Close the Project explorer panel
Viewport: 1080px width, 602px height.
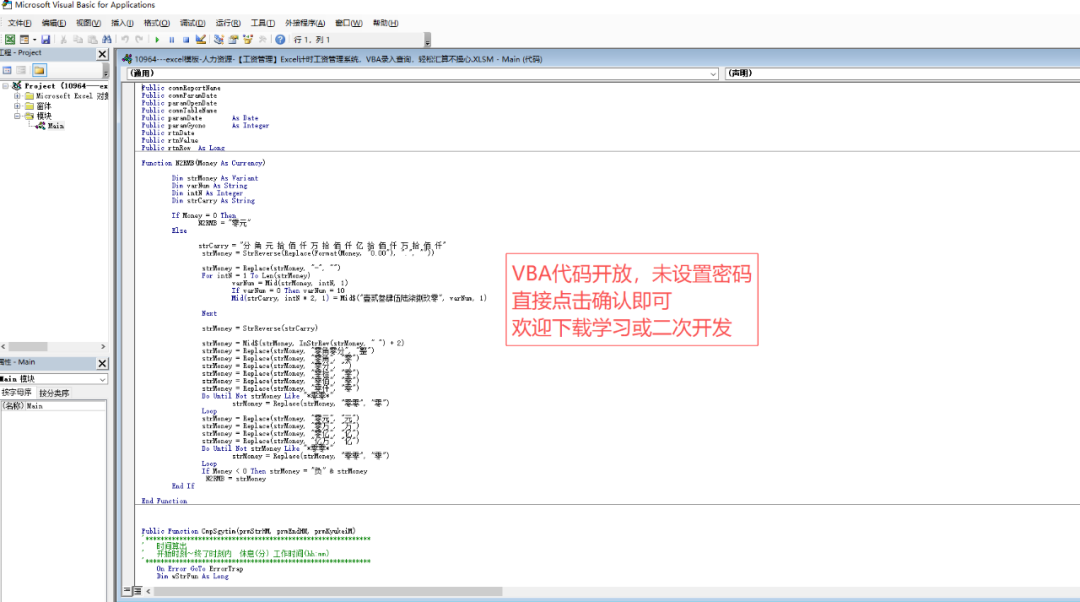pyautogui.click(x=102, y=54)
